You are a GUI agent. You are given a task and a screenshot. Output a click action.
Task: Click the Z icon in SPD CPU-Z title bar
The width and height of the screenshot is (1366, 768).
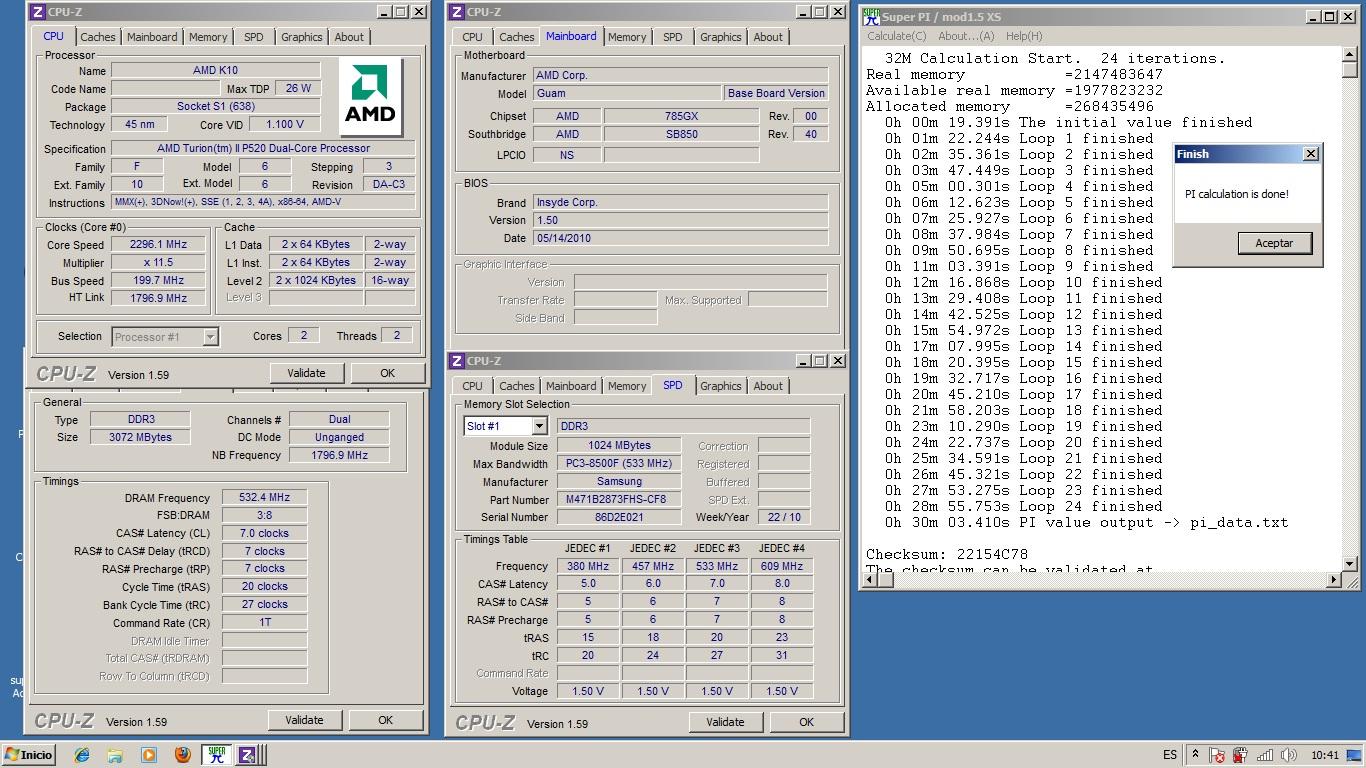pyautogui.click(x=456, y=361)
